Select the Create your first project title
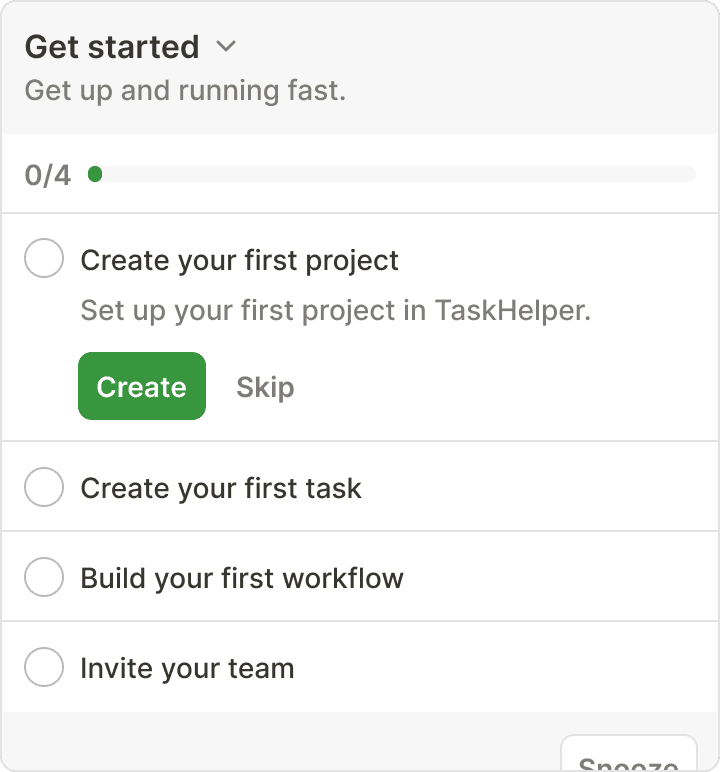 click(x=239, y=261)
